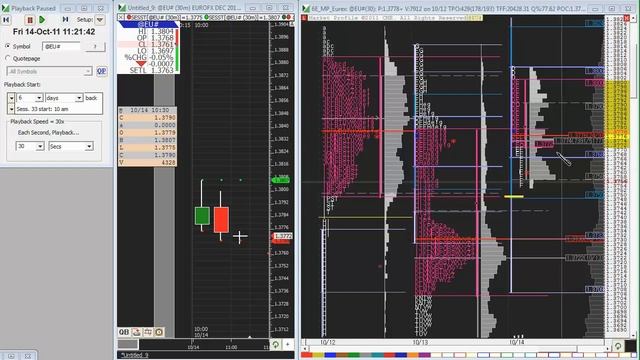Click candlestick chart's horizontal scrollbar thumb
Screen dimensions: 640x360
[128, 345]
